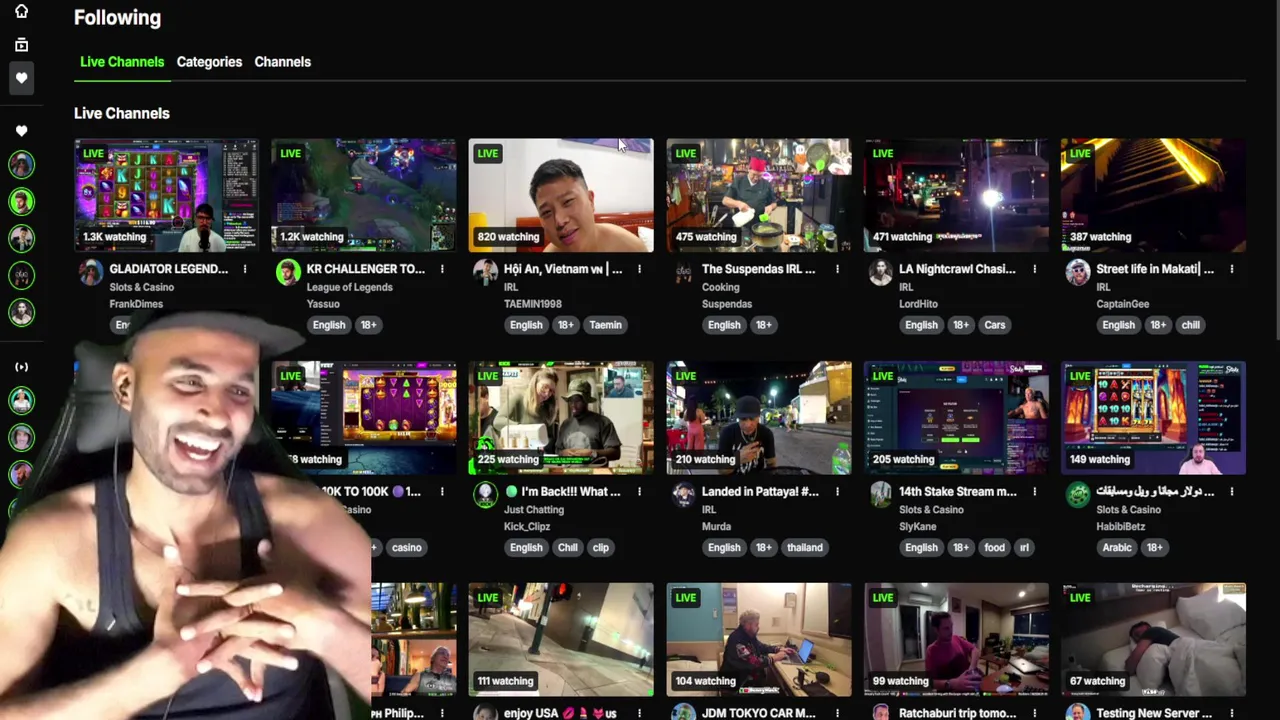Select the Taemin tag on Hội An stream

tap(605, 325)
